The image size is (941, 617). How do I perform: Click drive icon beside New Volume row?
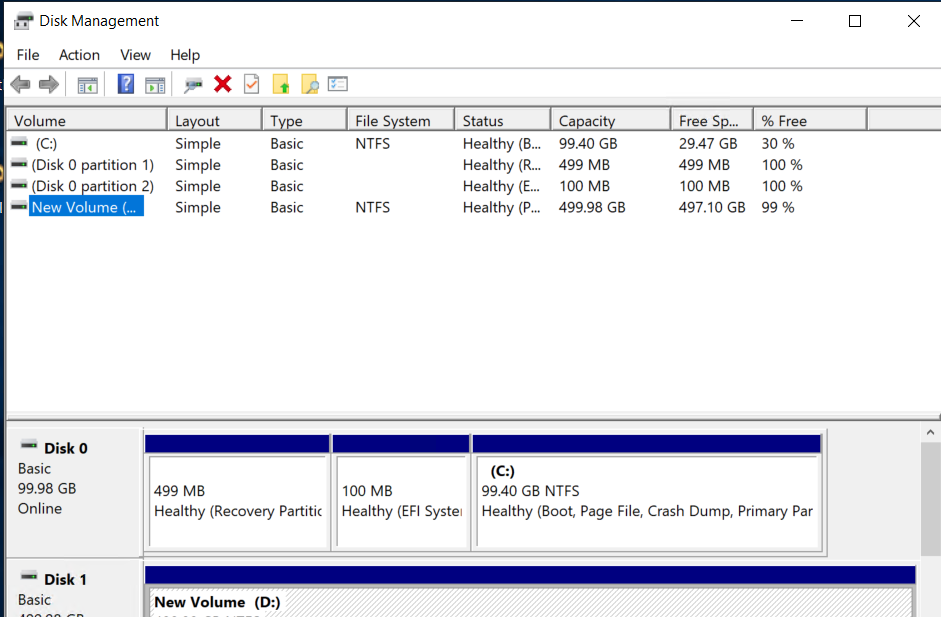19,206
